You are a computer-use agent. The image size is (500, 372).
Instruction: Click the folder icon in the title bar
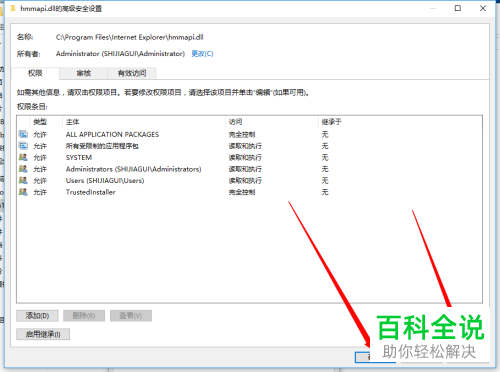coord(13,8)
